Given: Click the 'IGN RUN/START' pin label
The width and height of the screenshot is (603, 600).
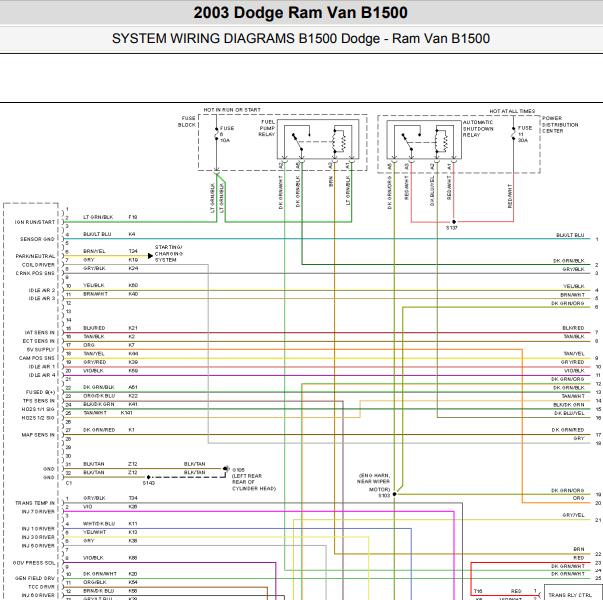Looking at the screenshot, I should click(35, 222).
